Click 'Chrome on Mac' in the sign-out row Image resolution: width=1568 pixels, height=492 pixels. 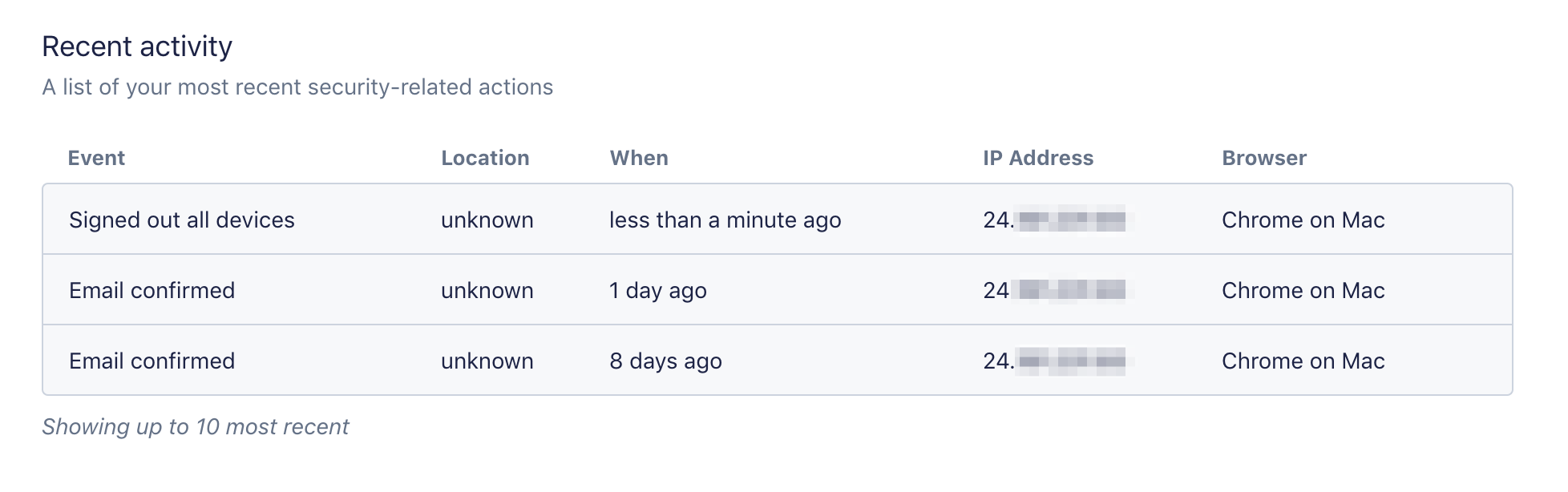(x=1303, y=220)
